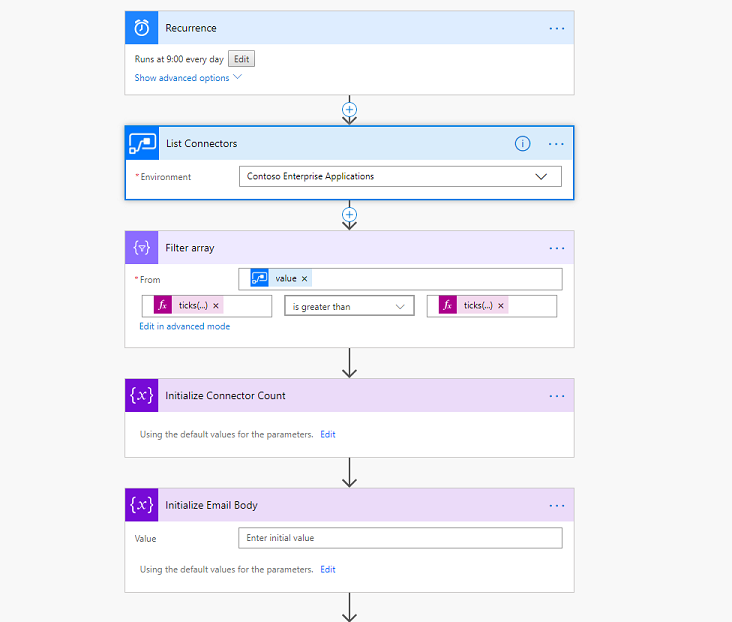Click the List Connectors action icon
This screenshot has height=622, width=732.
point(141,144)
